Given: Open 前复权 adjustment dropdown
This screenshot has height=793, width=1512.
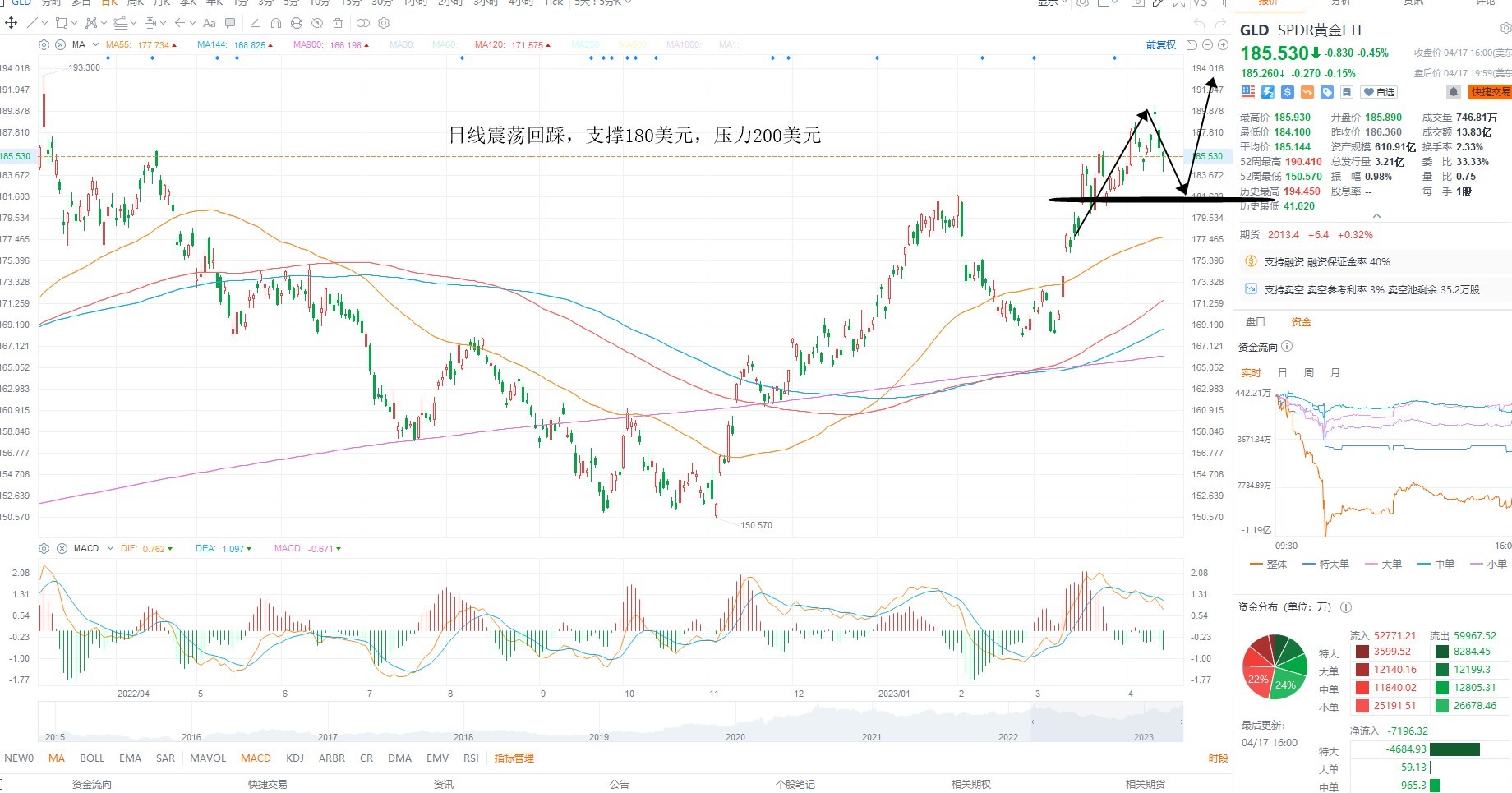Looking at the screenshot, I should (1161, 45).
